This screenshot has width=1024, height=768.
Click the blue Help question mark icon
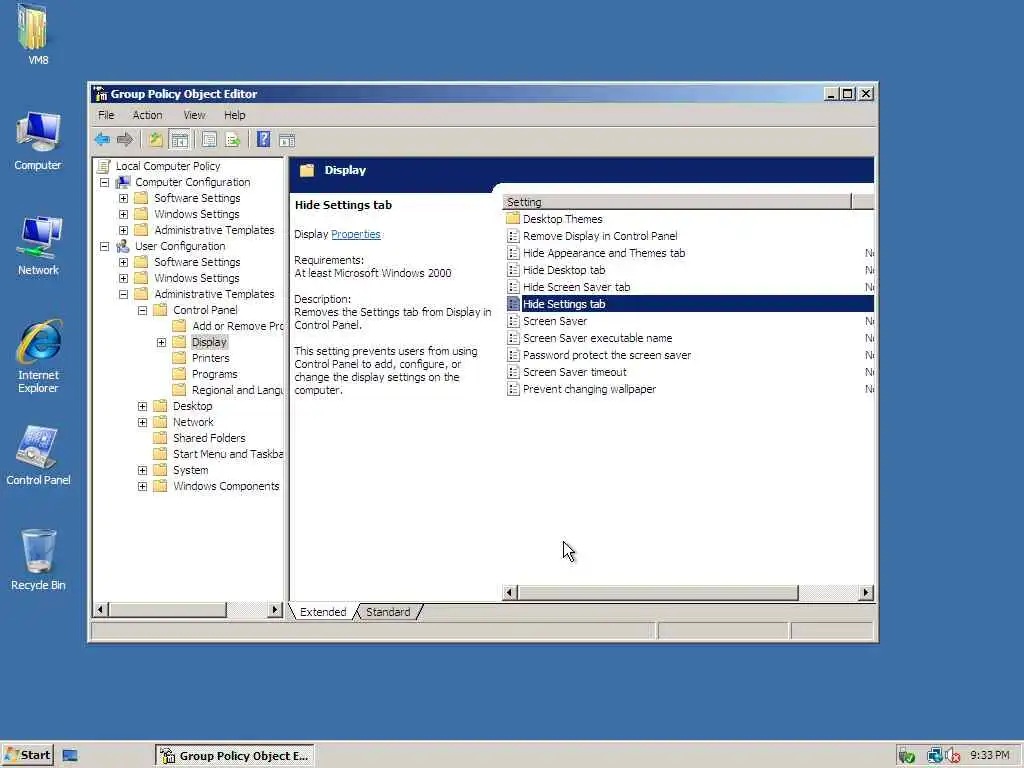[263, 139]
